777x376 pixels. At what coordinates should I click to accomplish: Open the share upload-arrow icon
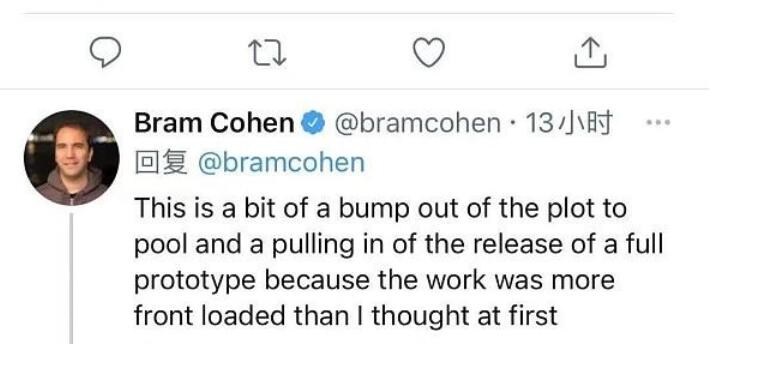pos(590,53)
